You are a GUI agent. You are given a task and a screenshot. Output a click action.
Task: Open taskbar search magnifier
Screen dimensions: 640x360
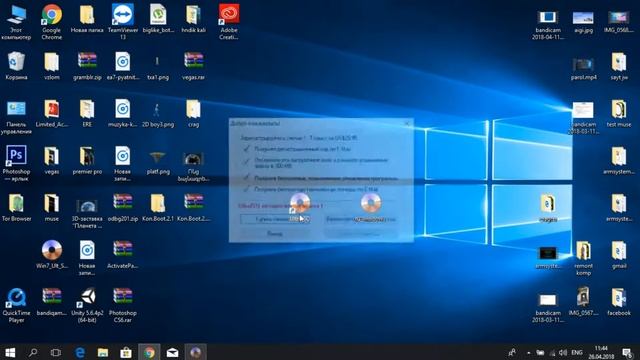tap(33, 352)
